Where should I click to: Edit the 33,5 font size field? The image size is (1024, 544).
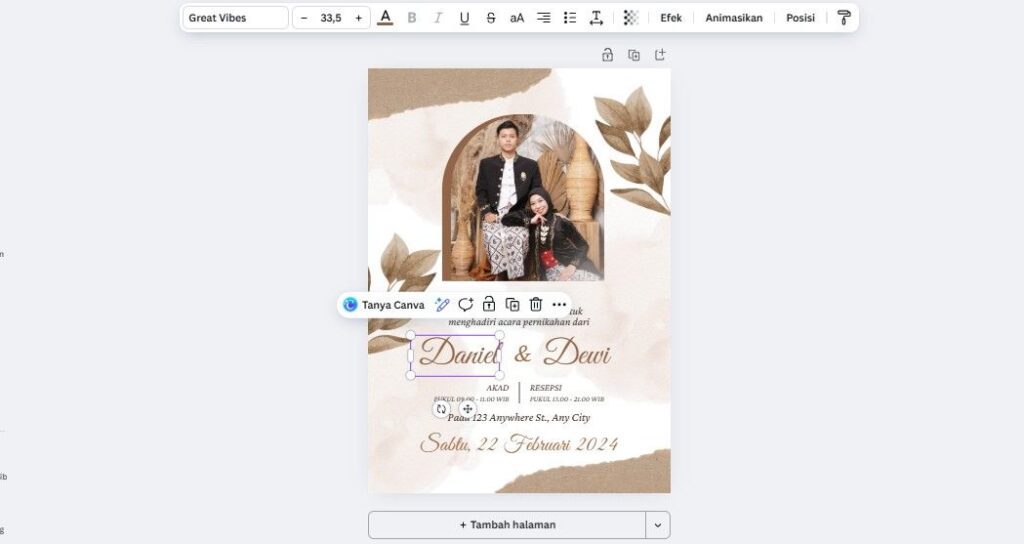coord(331,18)
